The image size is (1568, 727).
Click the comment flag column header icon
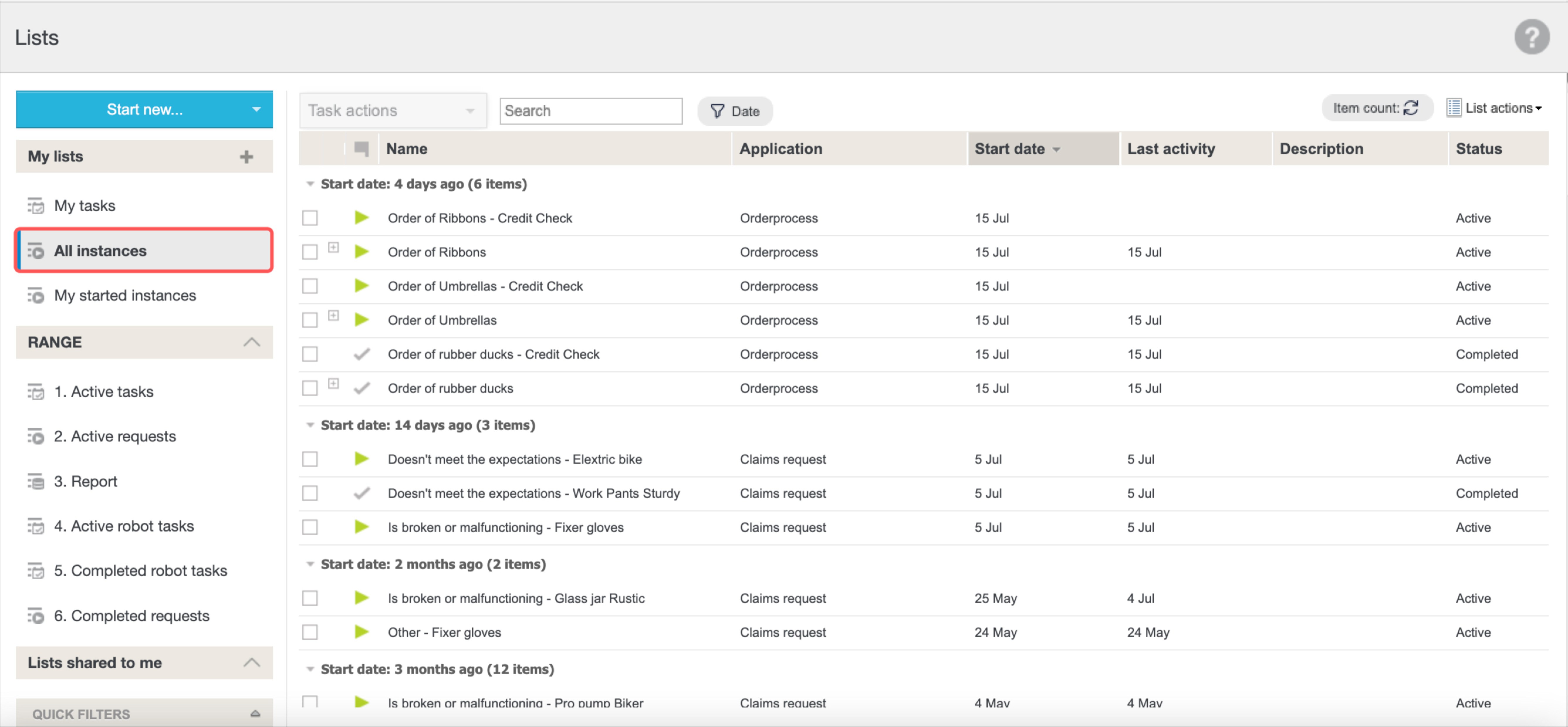point(361,148)
